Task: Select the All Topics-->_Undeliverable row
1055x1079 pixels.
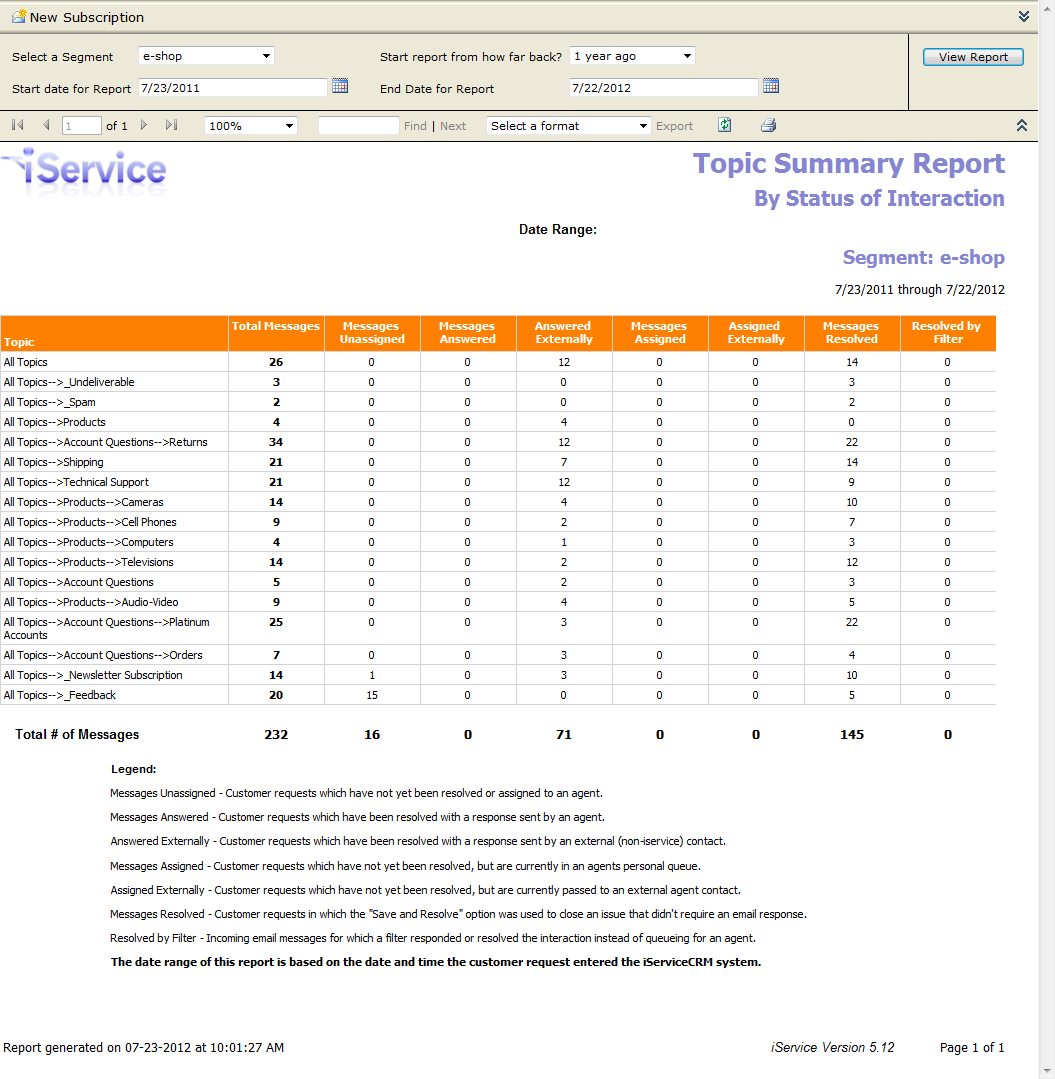Action: pyautogui.click(x=498, y=382)
